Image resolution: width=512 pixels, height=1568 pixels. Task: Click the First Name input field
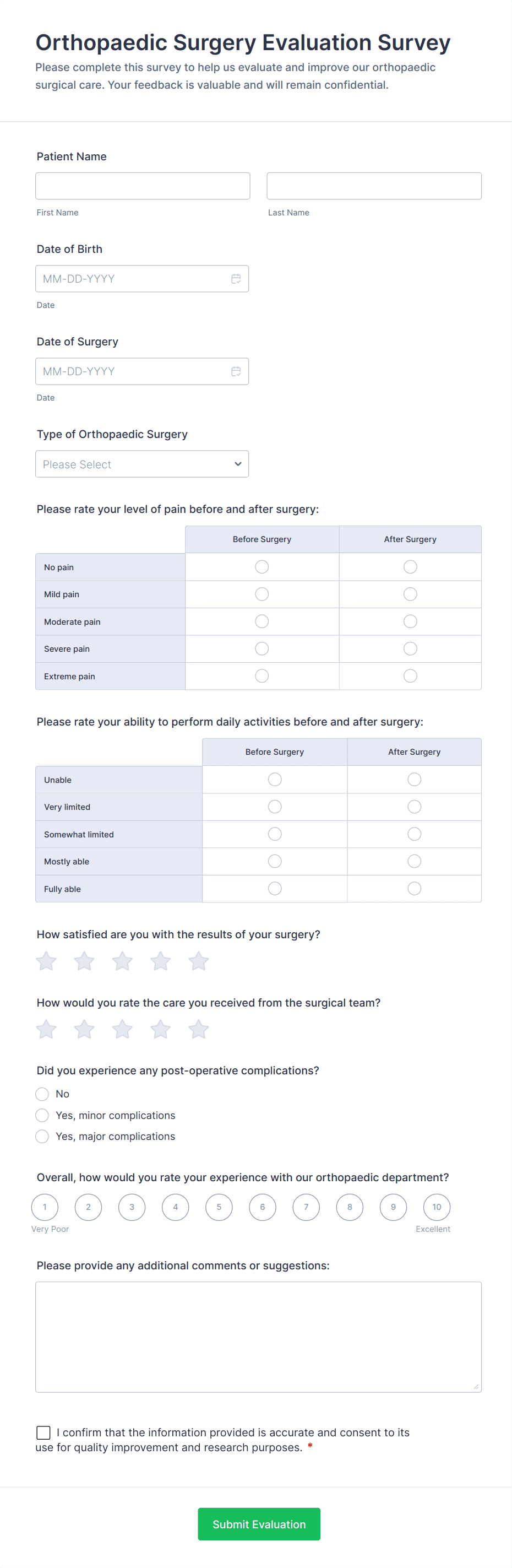pyautogui.click(x=142, y=185)
